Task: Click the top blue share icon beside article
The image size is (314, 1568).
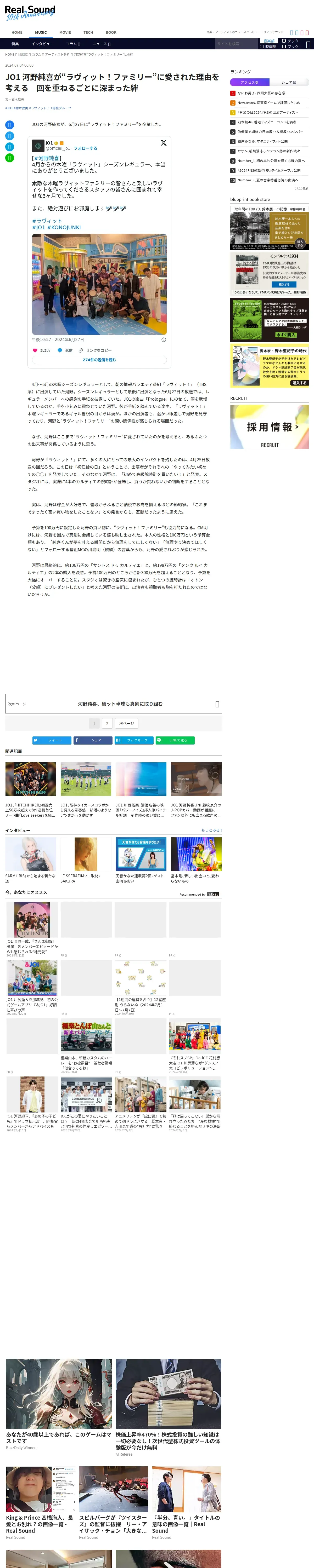Action: pyautogui.click(x=9, y=125)
